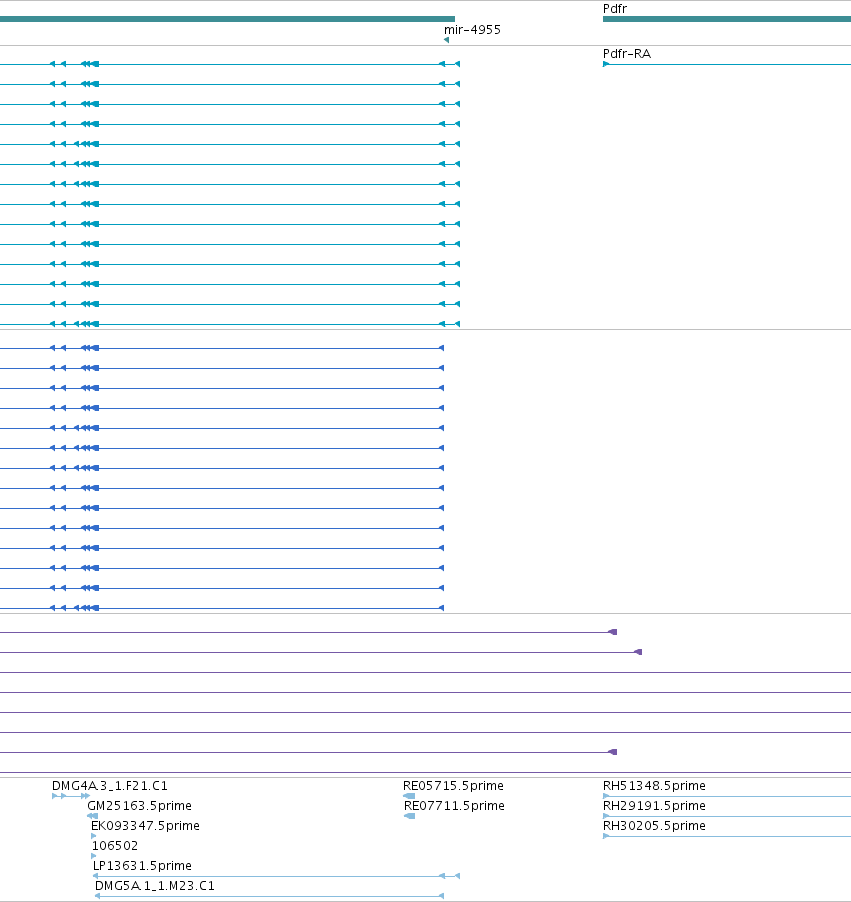Select the Pdfr-RA transcript line
Screen dimensions: 851x902
coord(727,64)
